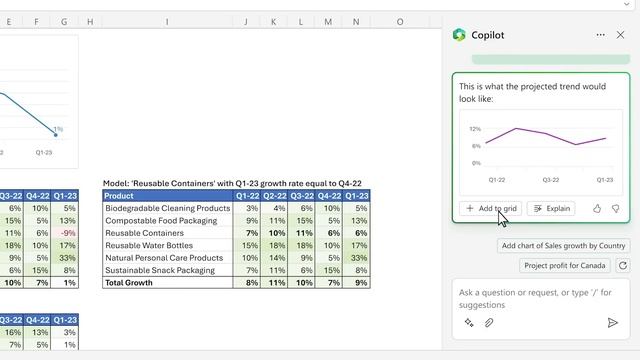Click the Copilot prompt input field
This screenshot has width=640, height=360.
click(541, 298)
